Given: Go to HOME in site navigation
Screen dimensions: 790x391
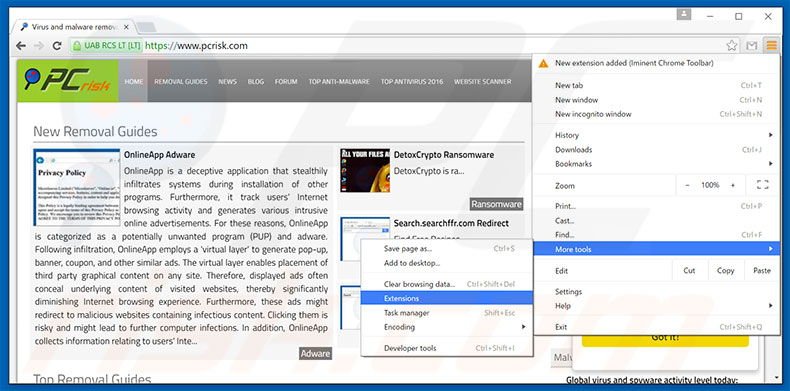Looking at the screenshot, I should [134, 81].
